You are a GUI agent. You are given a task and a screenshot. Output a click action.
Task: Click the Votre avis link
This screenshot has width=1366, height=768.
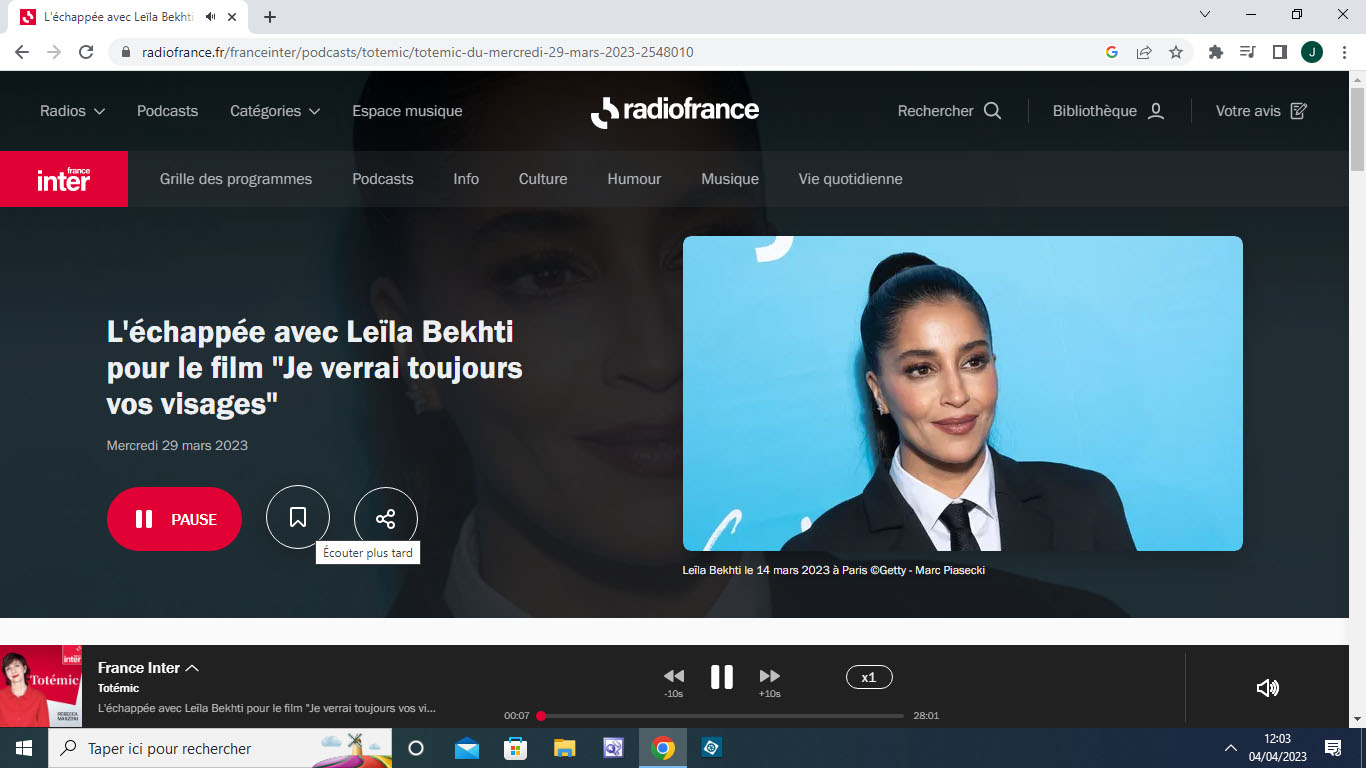tap(1248, 111)
